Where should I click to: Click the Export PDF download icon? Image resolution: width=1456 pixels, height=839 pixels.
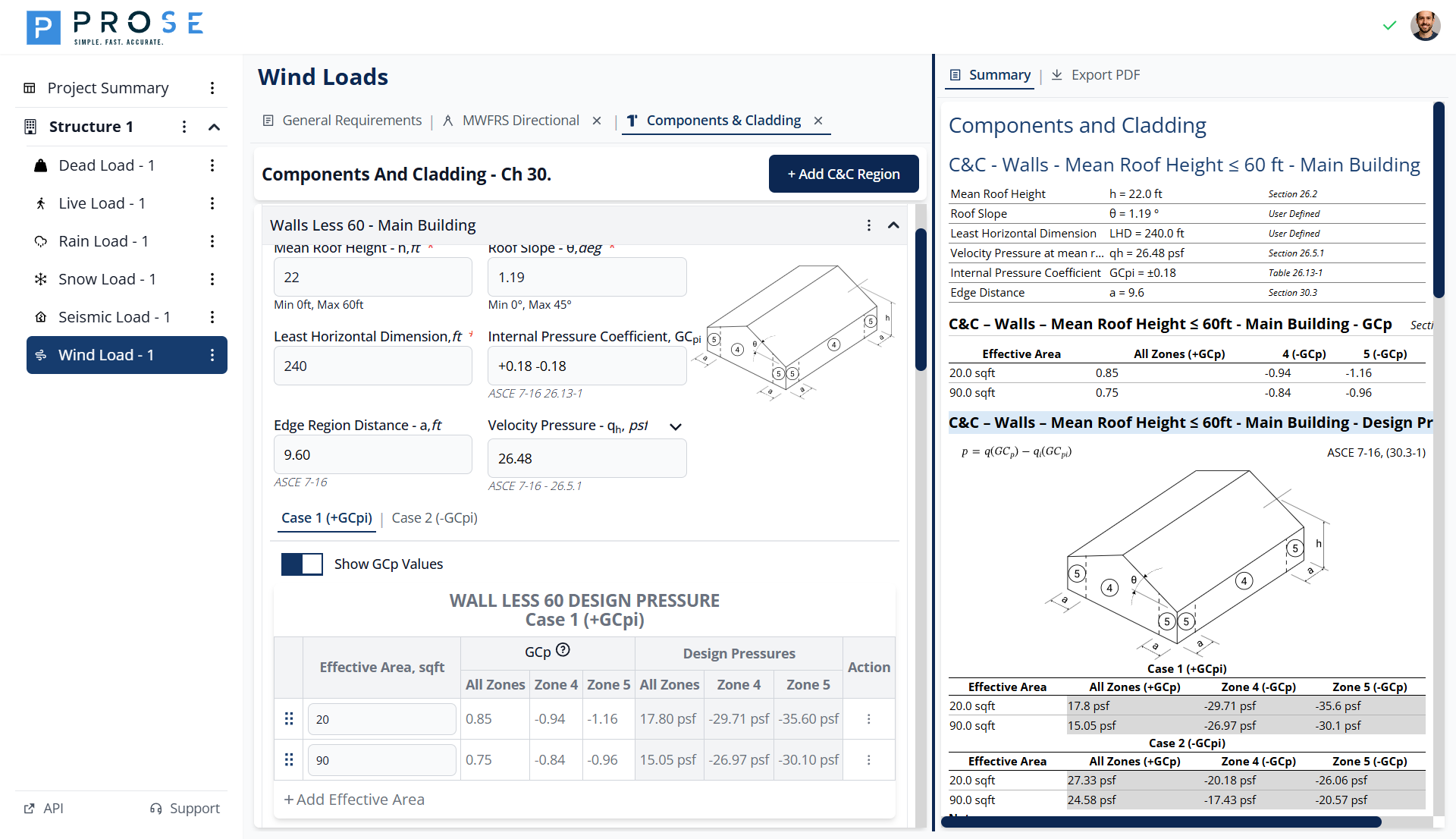coord(1056,74)
